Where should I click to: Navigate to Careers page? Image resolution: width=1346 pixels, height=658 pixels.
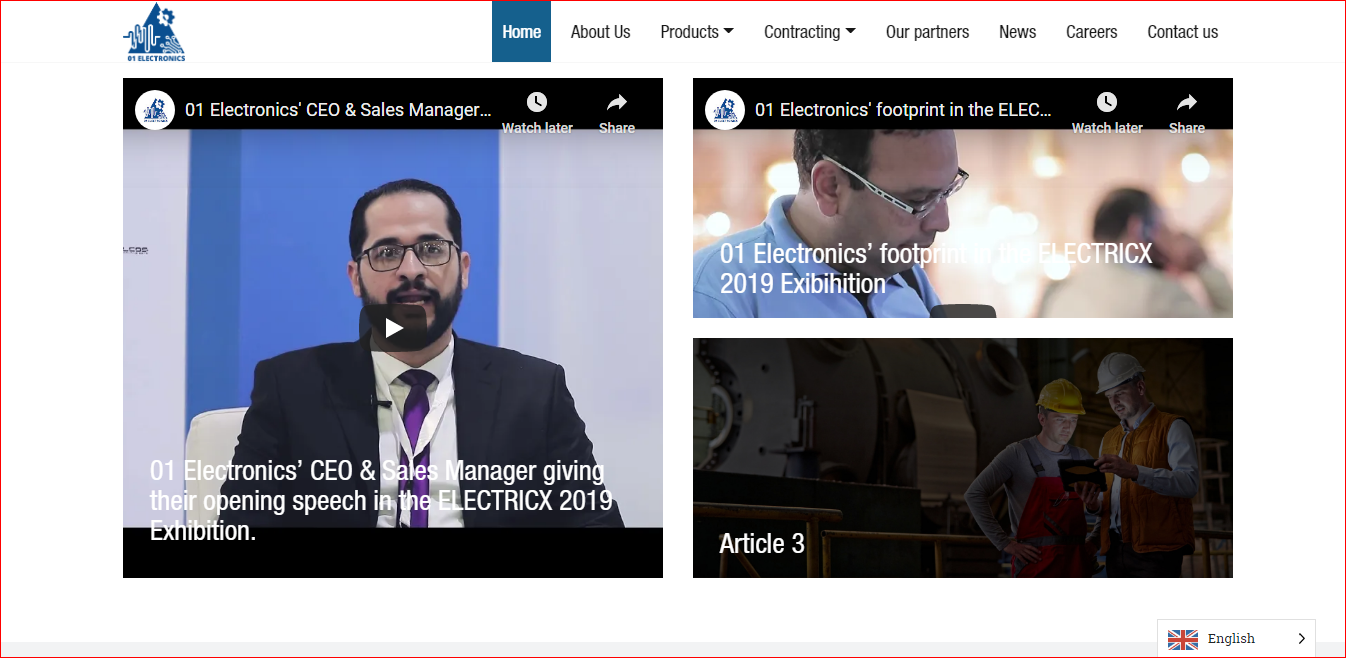point(1091,32)
